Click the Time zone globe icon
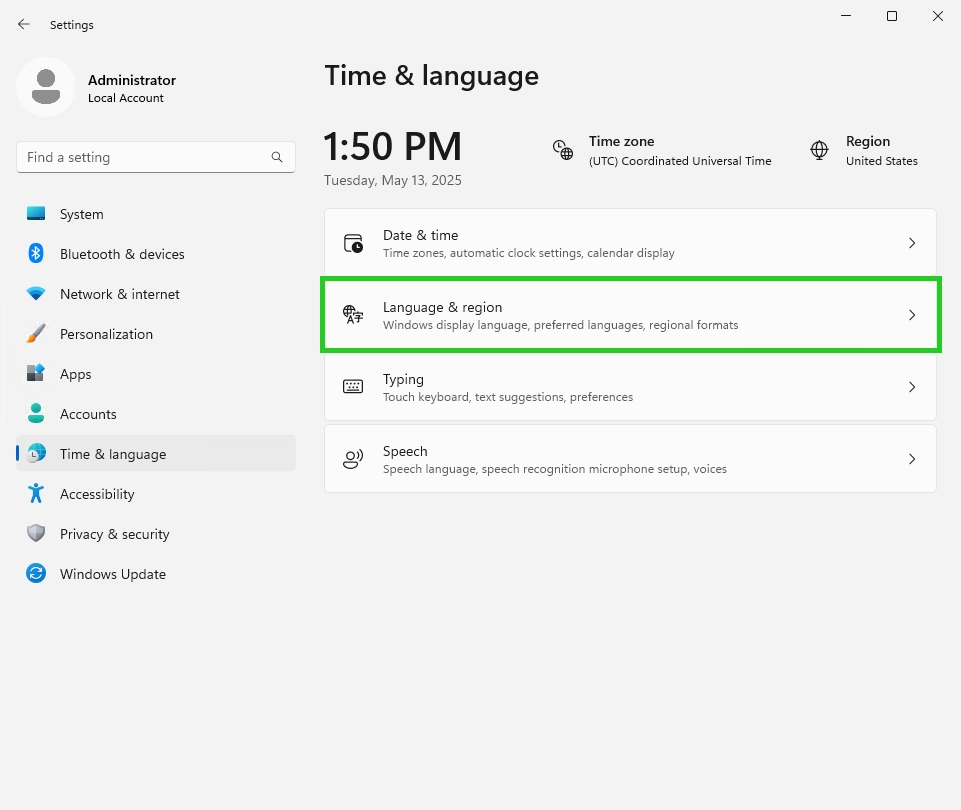961x810 pixels. click(563, 150)
